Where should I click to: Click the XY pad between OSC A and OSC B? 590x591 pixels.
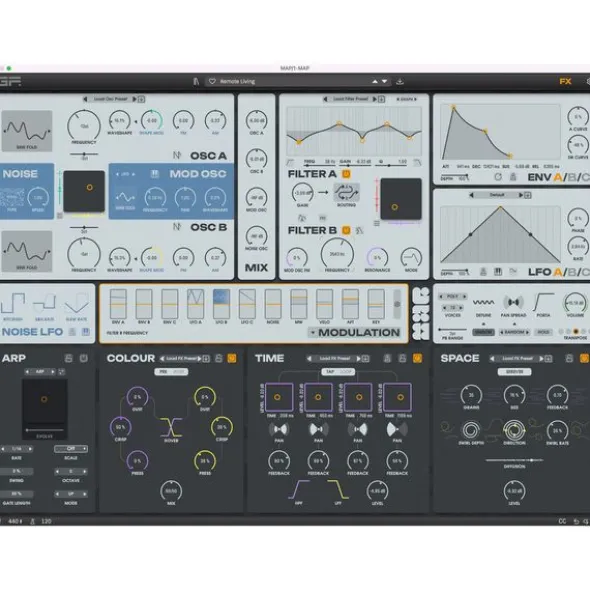(x=84, y=191)
